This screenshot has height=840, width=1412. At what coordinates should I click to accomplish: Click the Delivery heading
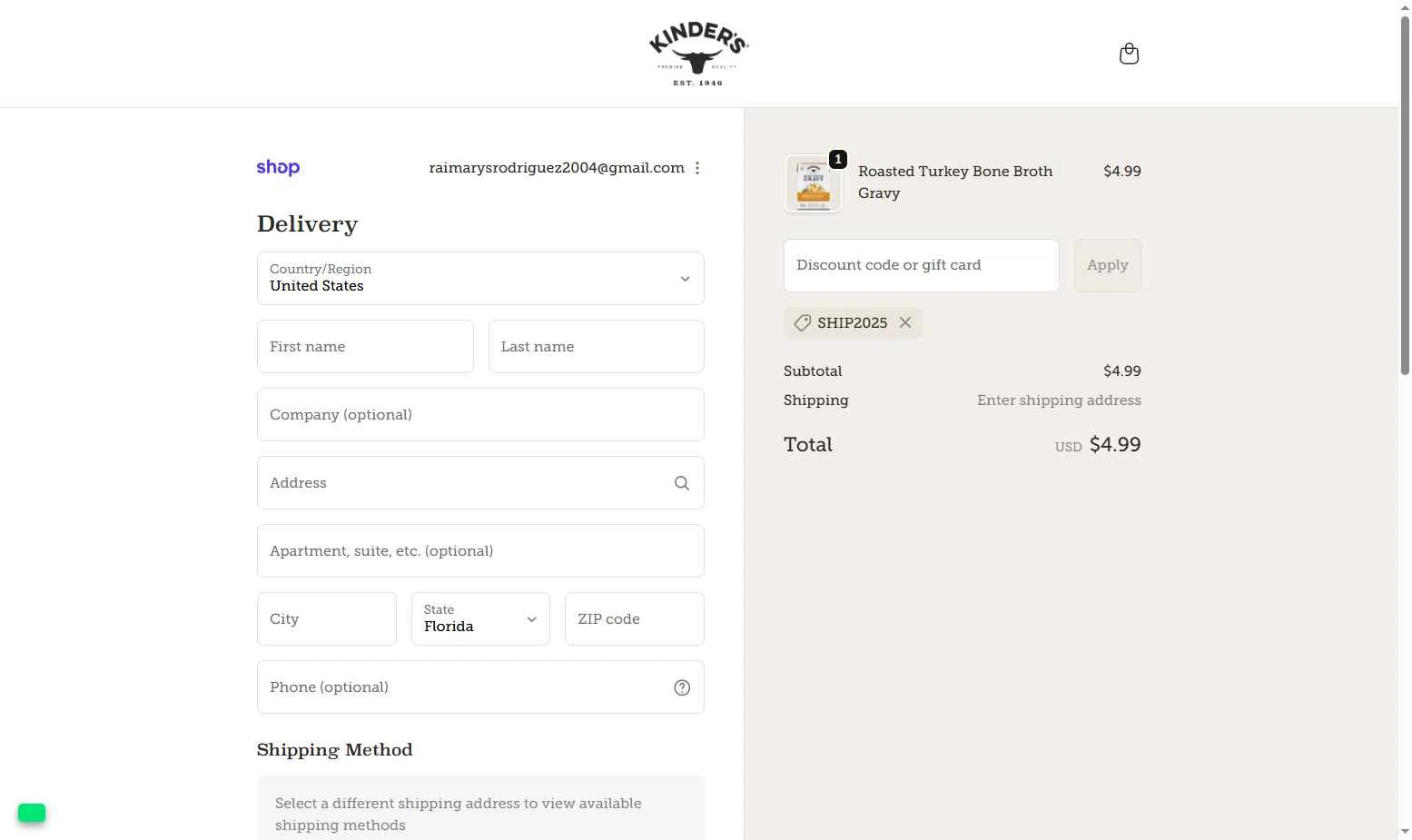tap(308, 224)
